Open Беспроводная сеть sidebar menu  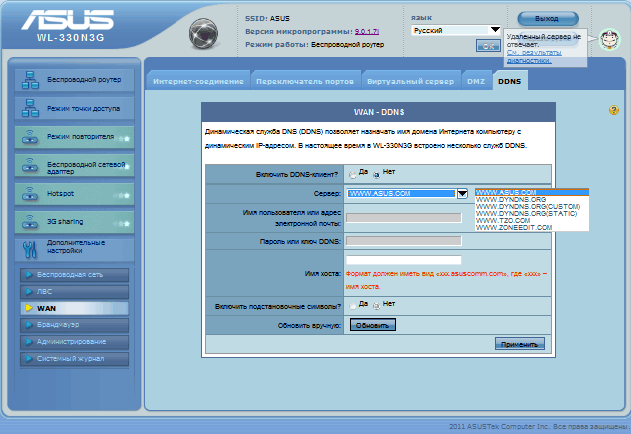tap(74, 275)
